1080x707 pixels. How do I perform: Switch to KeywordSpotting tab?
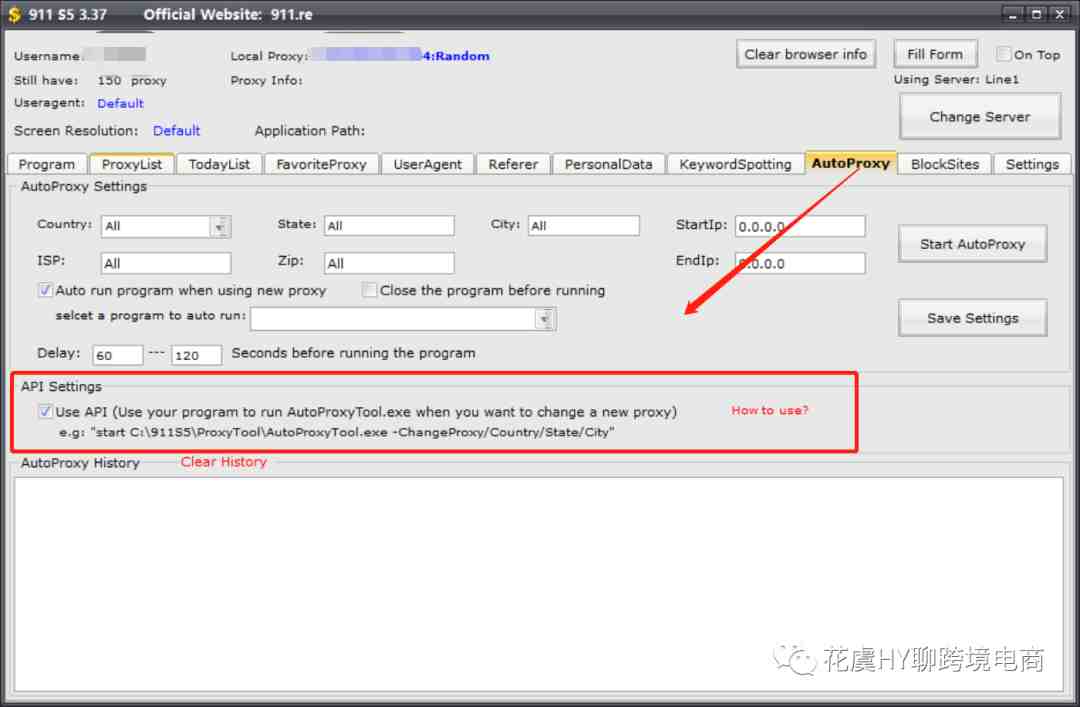point(735,164)
